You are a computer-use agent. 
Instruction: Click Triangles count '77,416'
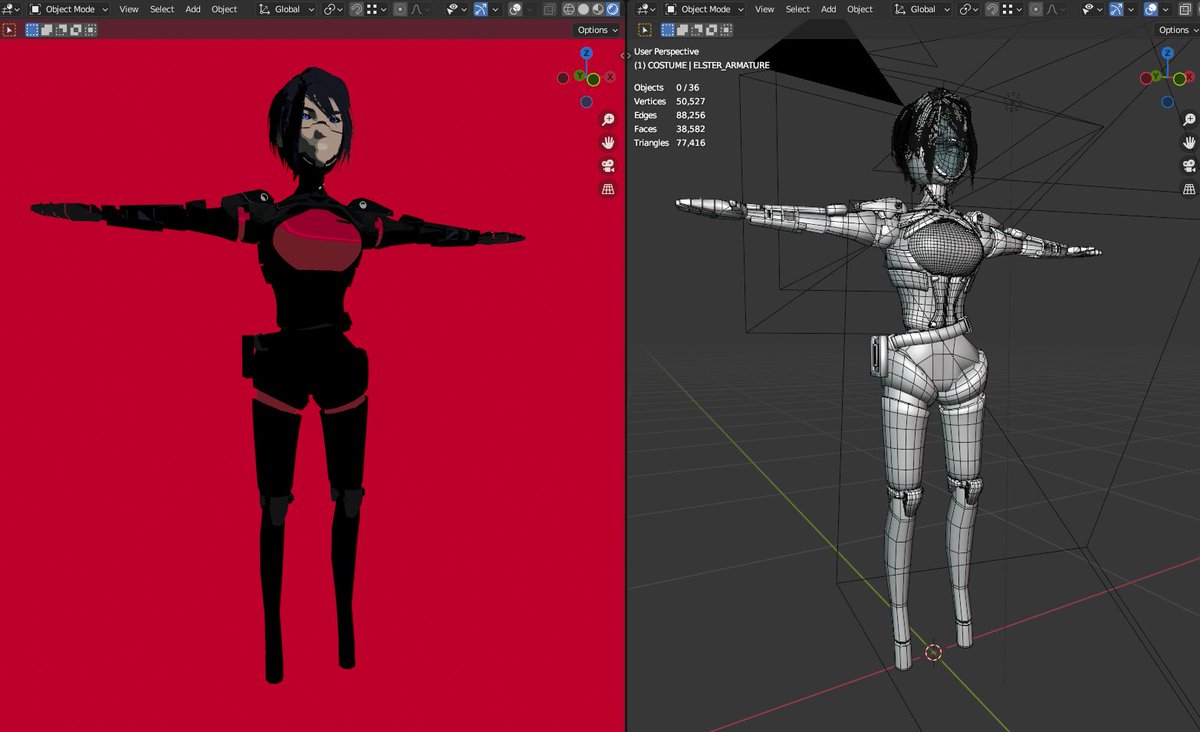(691, 143)
